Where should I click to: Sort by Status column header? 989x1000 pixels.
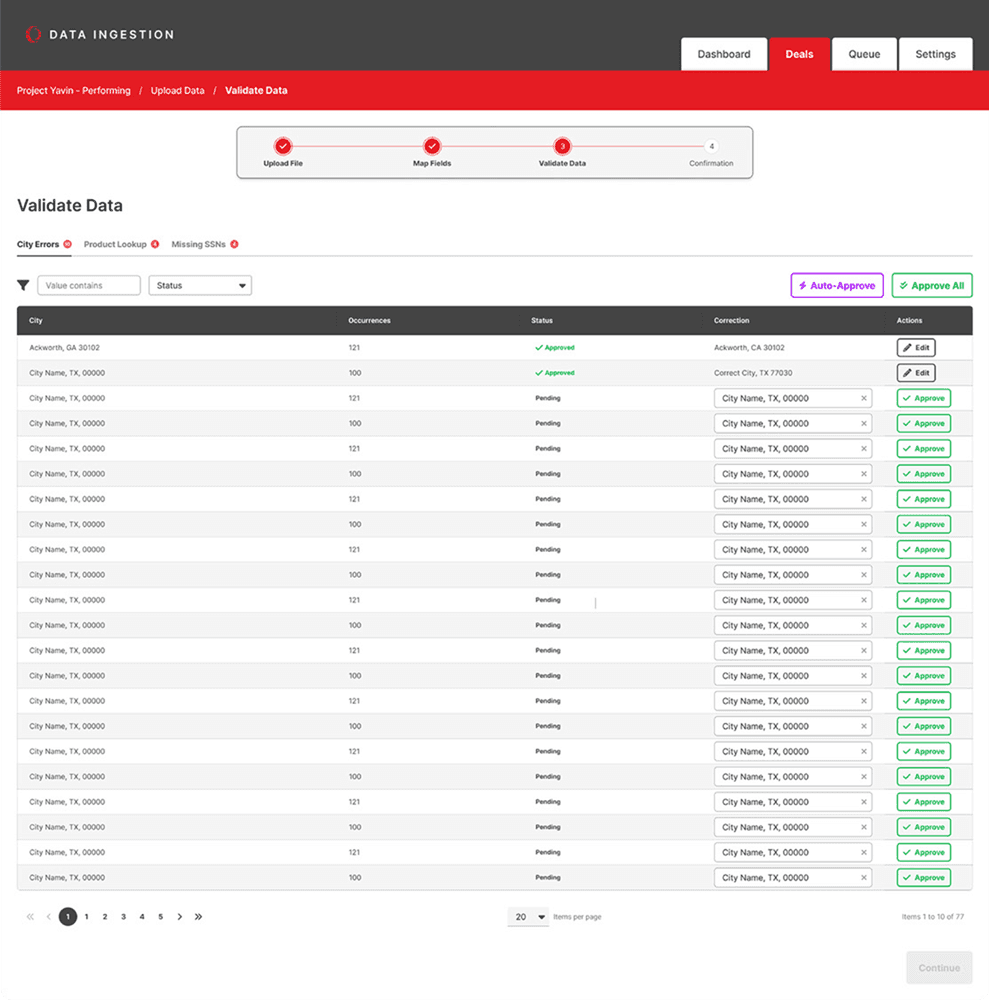click(x=542, y=320)
